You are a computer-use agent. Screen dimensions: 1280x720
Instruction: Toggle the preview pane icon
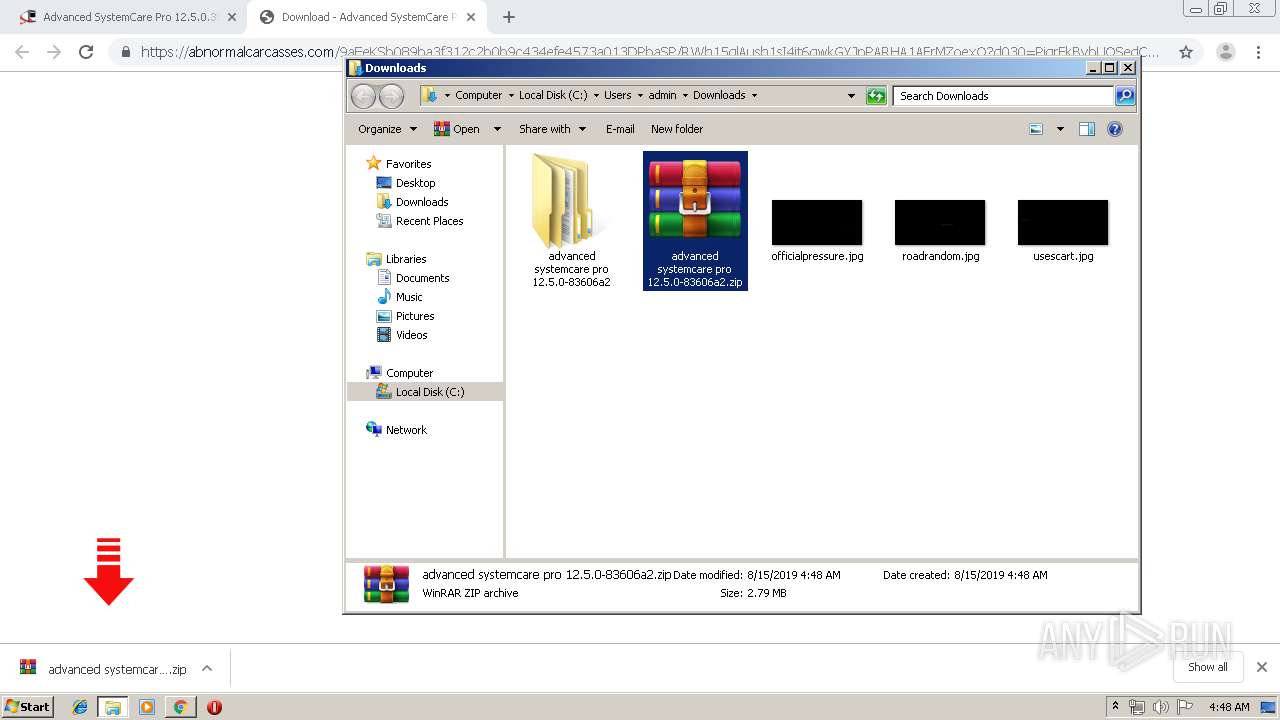1087,129
